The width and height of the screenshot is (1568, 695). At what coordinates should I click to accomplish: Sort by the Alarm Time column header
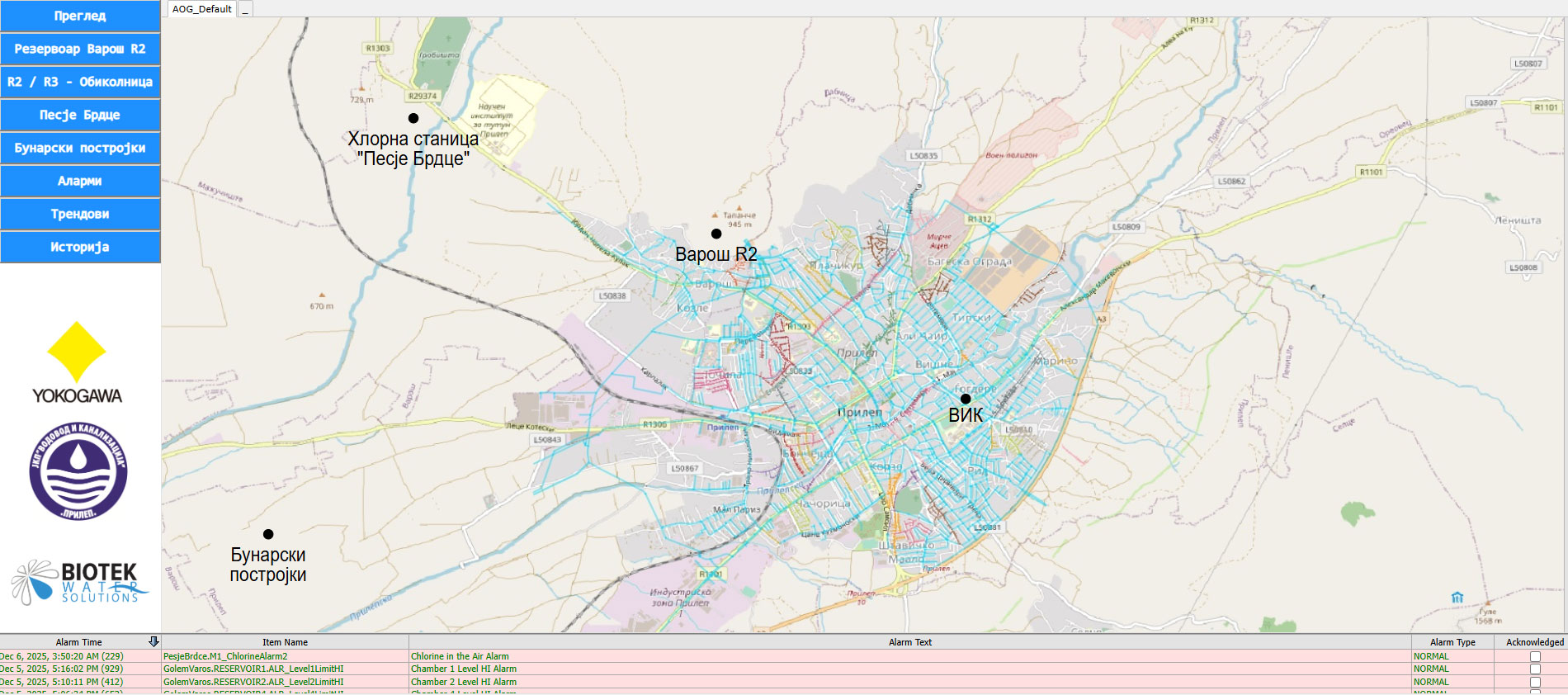pyautogui.click(x=80, y=642)
